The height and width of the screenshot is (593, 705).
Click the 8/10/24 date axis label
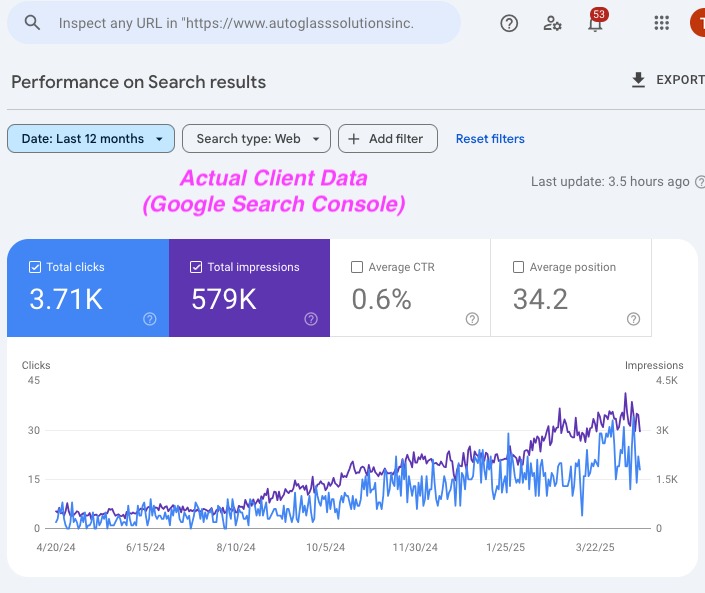236,547
